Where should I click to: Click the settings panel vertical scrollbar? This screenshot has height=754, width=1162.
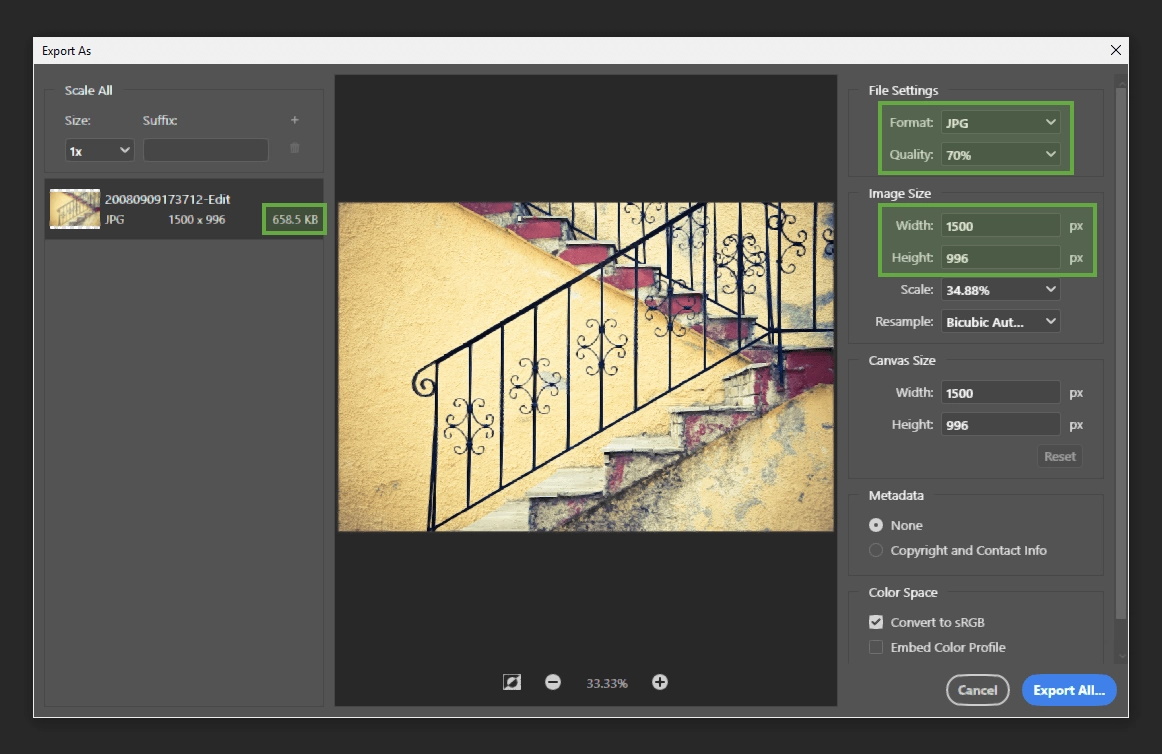(x=1120, y=348)
